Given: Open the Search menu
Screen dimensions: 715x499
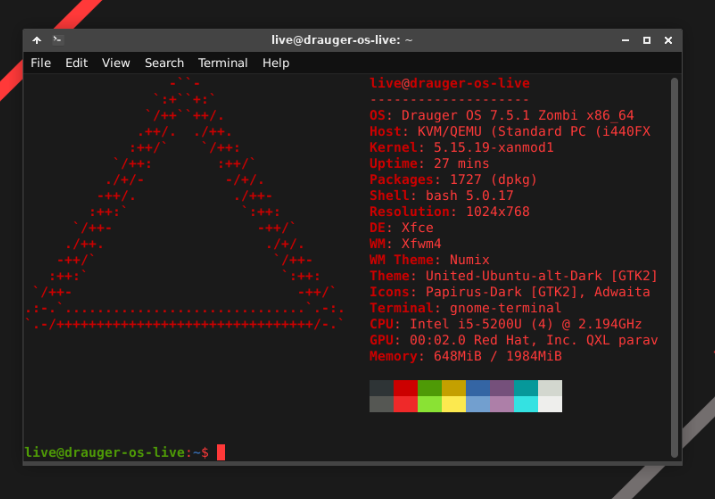Looking at the screenshot, I should (x=164, y=63).
